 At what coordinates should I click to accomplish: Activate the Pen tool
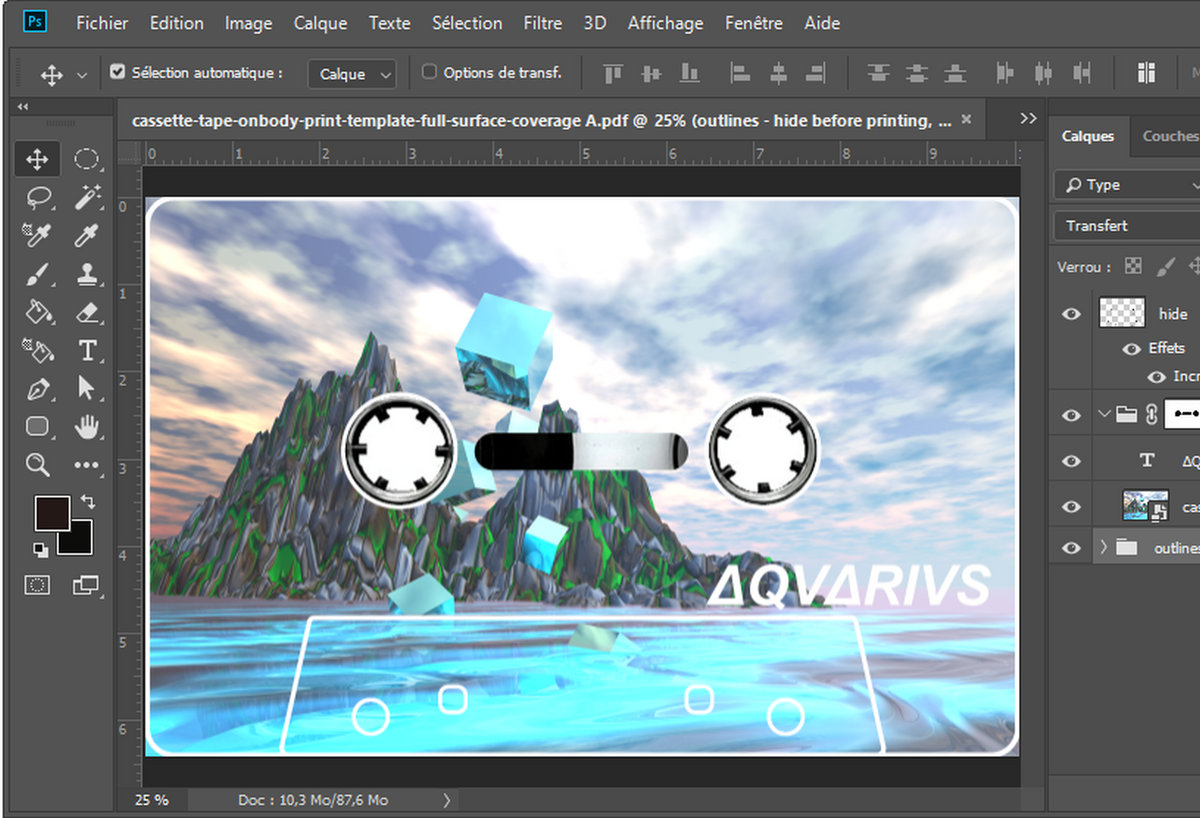pos(38,388)
